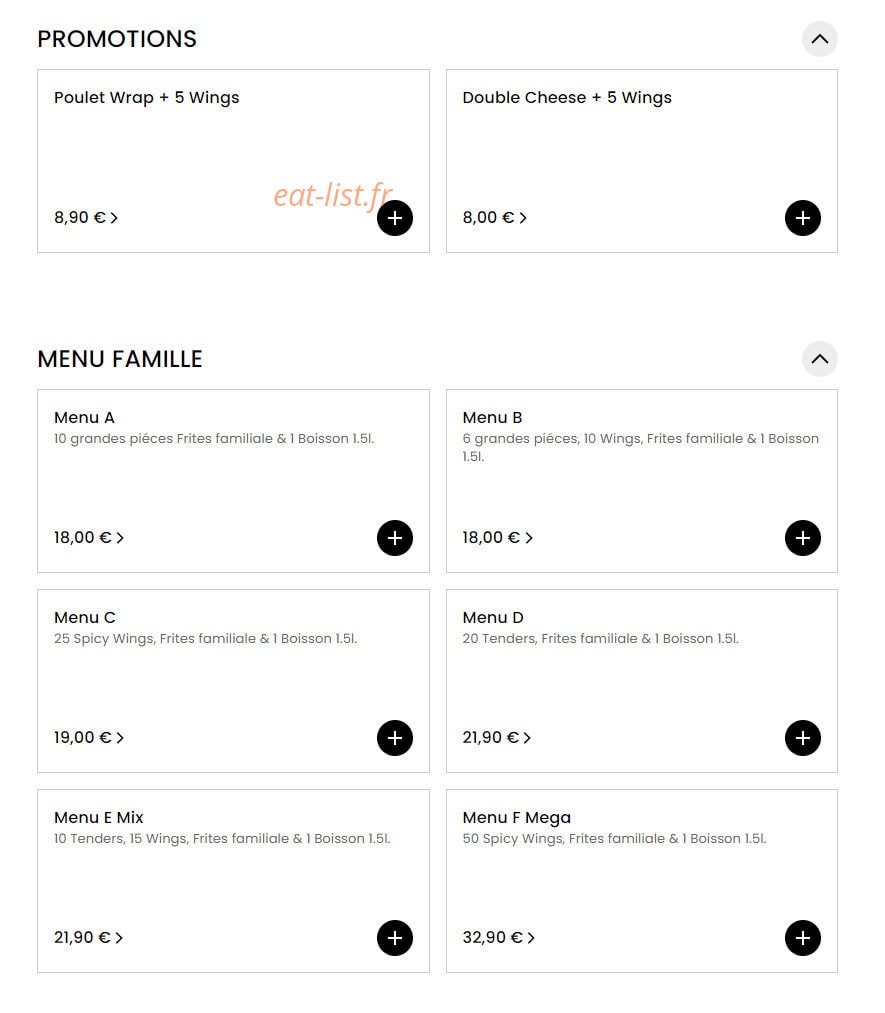Open Menu F Mega 32,90 € price arrow
Image resolution: width=885 pixels, height=1013 pixels.
[531, 937]
